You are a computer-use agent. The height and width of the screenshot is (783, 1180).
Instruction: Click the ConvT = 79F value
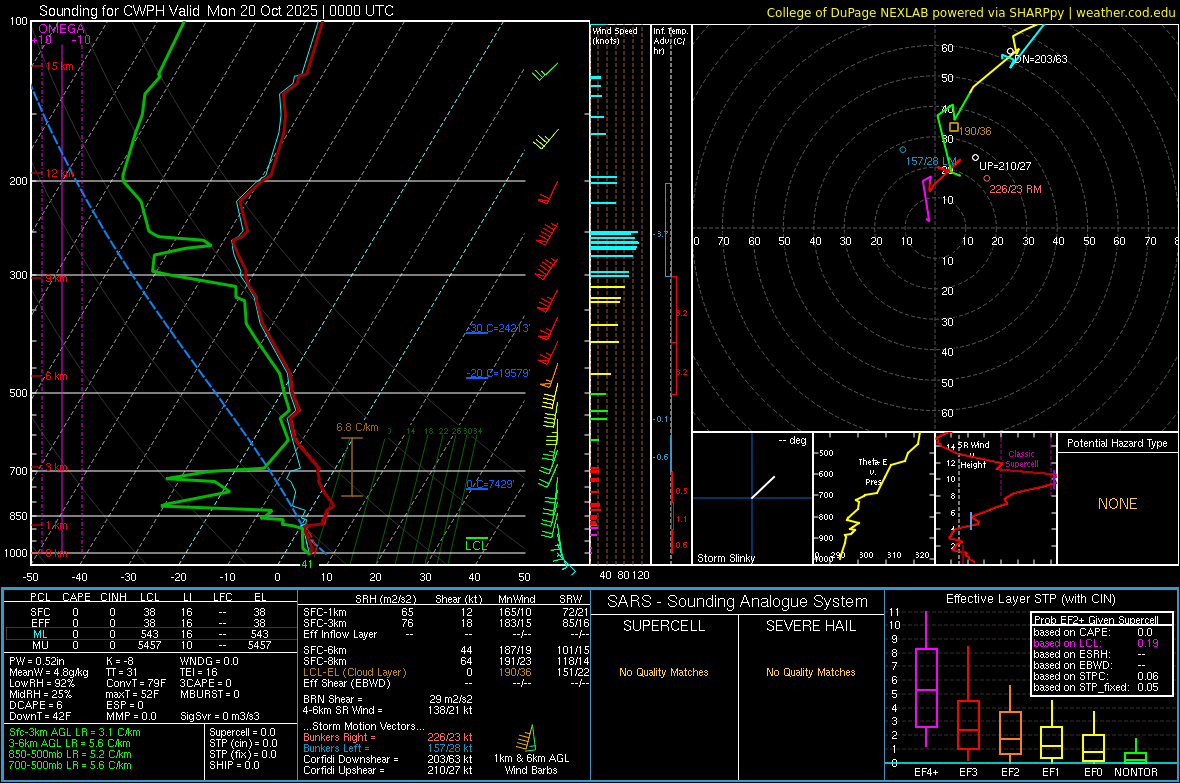pyautogui.click(x=136, y=684)
